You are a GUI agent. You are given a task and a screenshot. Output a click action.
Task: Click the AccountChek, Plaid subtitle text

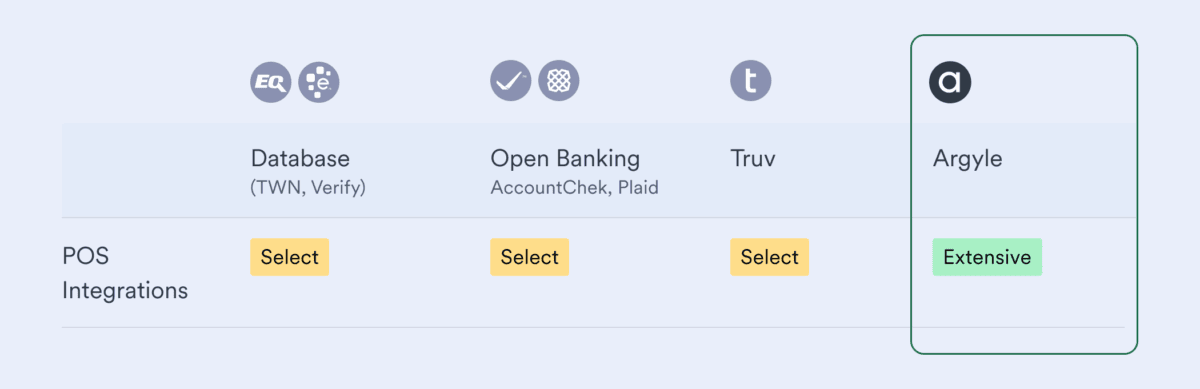[574, 188]
